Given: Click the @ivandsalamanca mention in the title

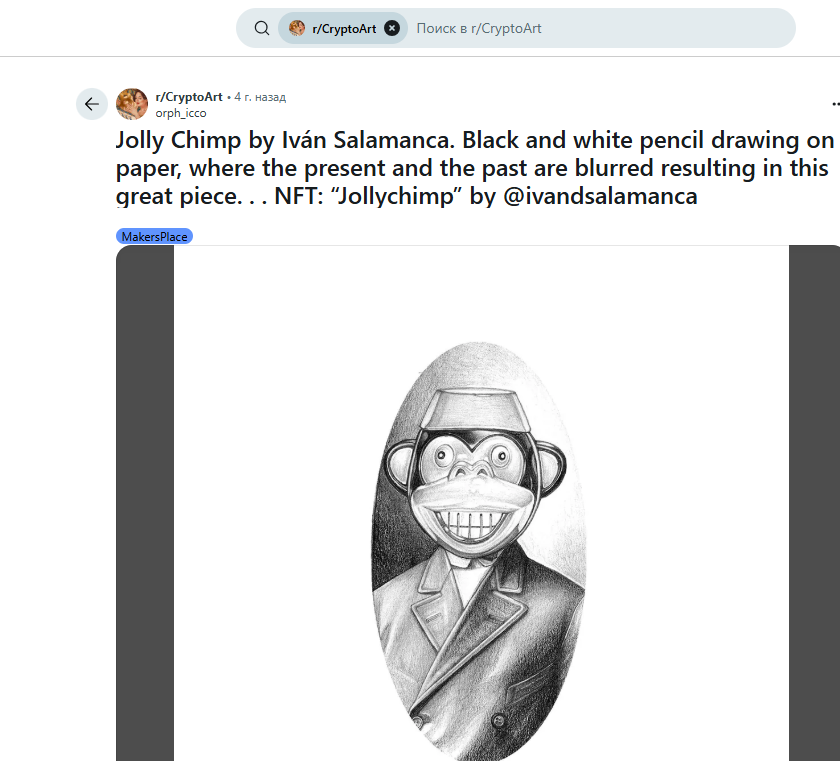Looking at the screenshot, I should [x=600, y=196].
